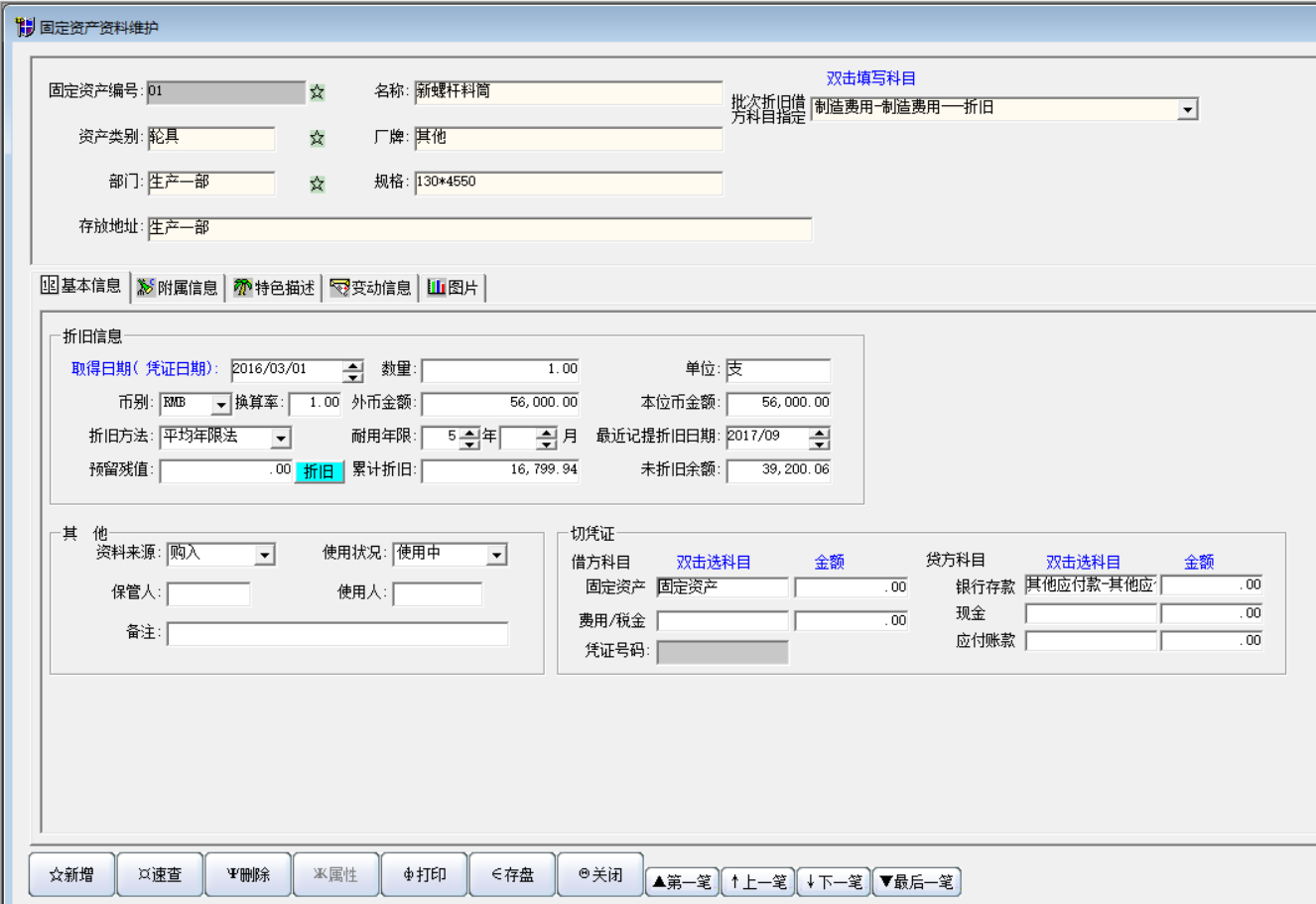Click the 存放地址 input field
Screen dimensions: 1316x904
[479, 229]
